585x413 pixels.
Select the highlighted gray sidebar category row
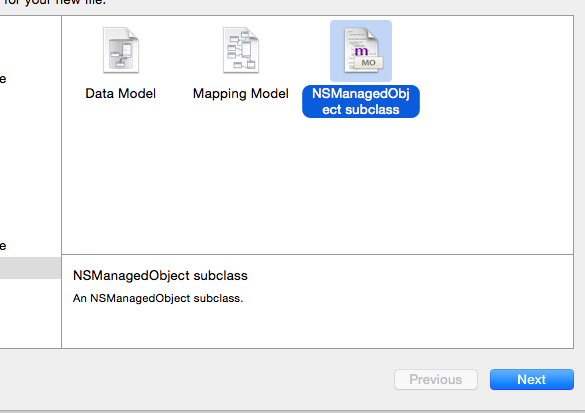(30, 267)
